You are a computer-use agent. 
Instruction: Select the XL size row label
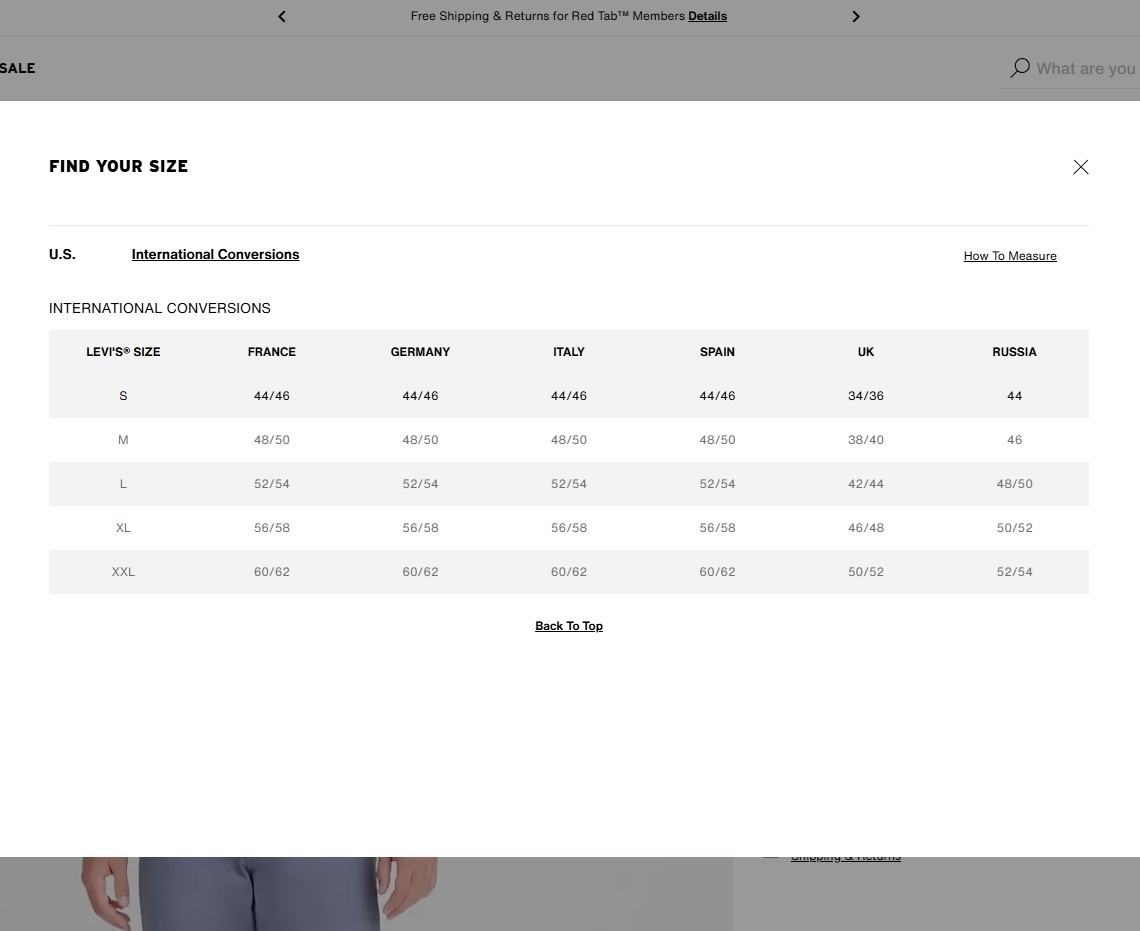[123, 528]
